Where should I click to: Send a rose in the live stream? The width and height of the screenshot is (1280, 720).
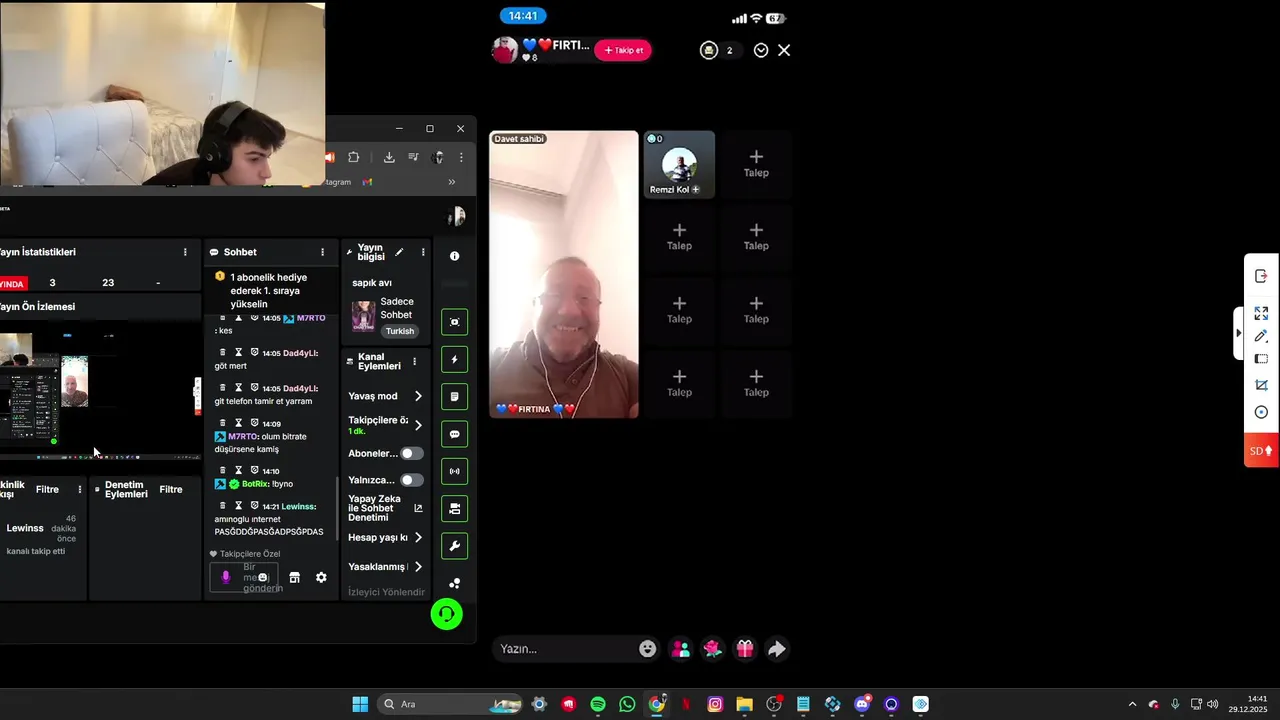click(712, 649)
